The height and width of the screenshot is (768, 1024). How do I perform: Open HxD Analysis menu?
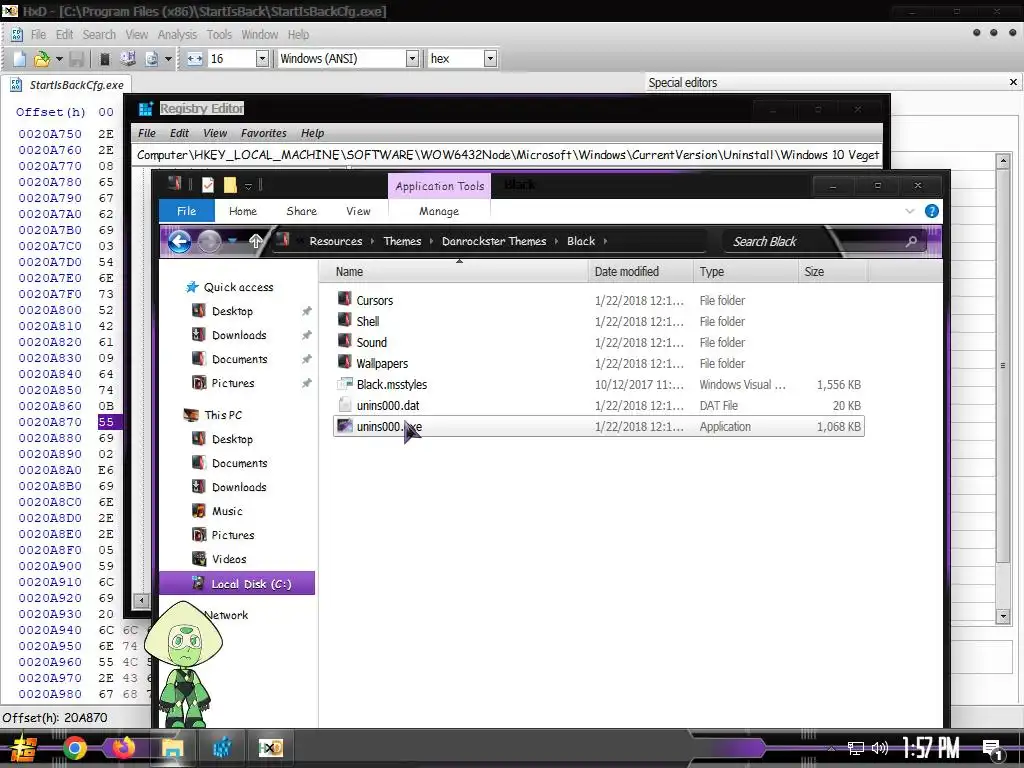click(177, 35)
